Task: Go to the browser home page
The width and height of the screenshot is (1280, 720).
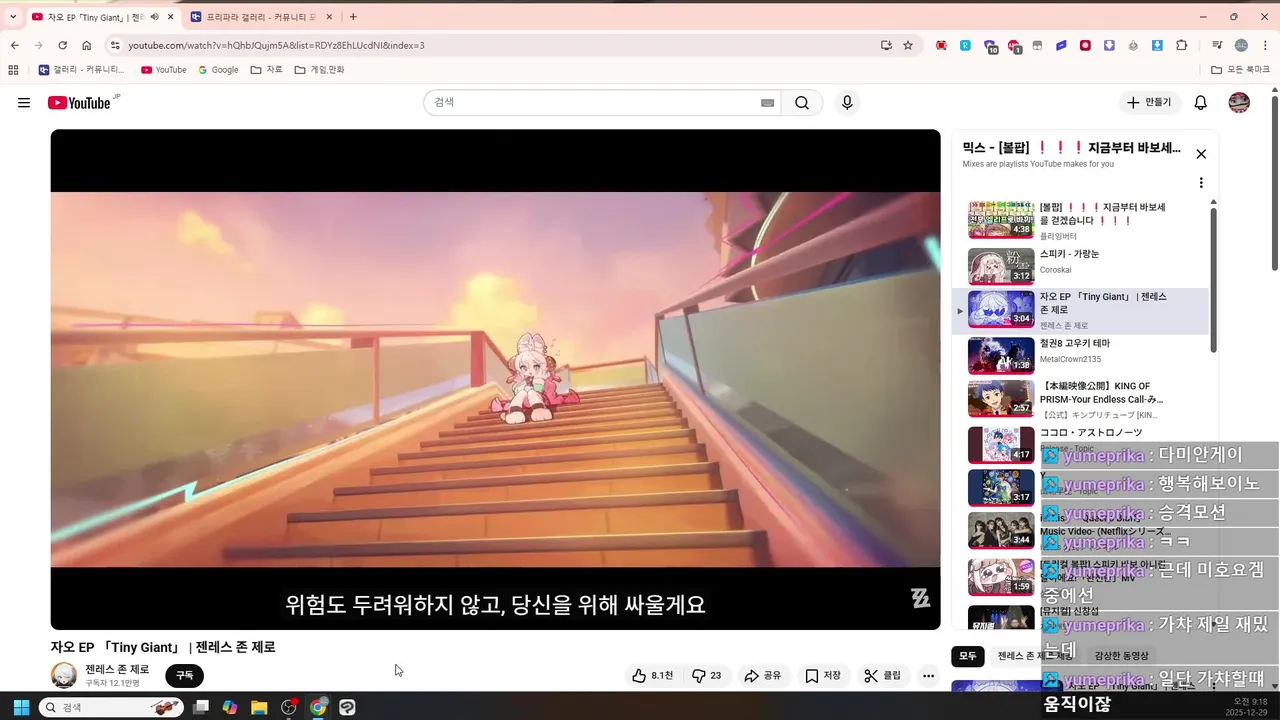Action: [87, 45]
